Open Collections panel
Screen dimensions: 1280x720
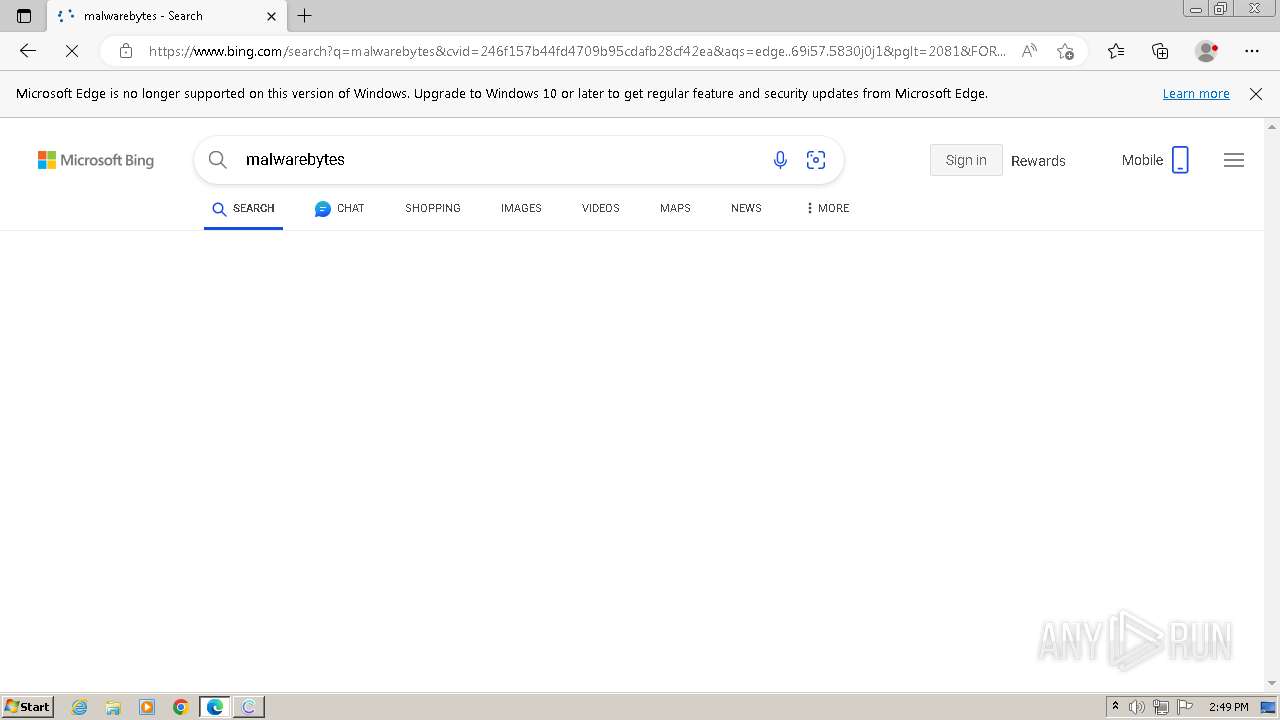1160,51
